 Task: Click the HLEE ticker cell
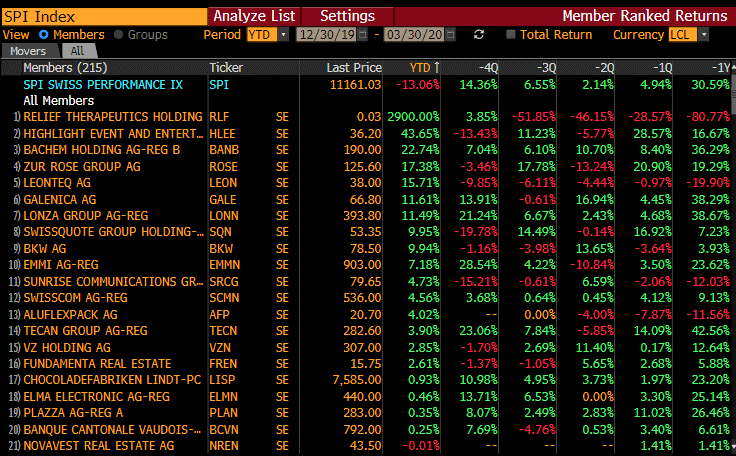(222, 134)
